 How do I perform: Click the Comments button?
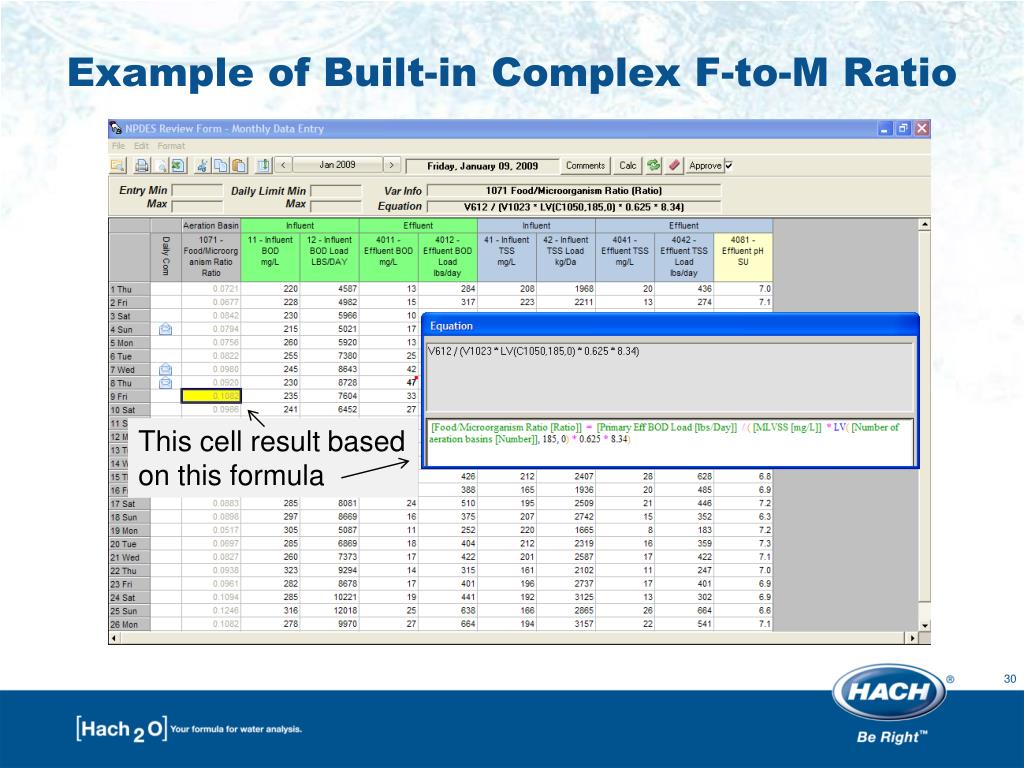(585, 166)
